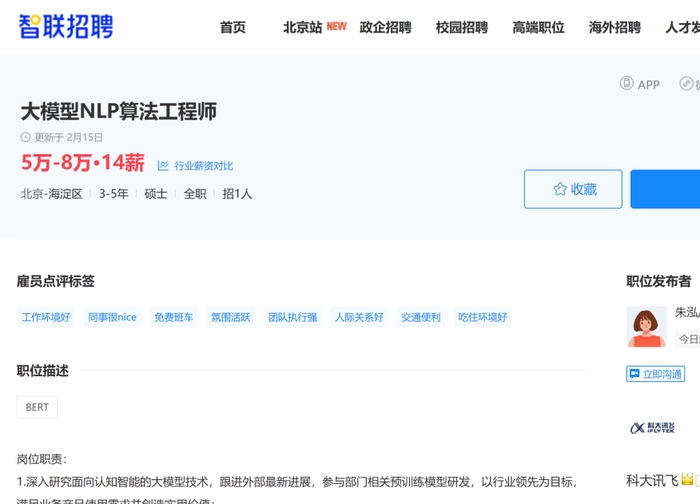Click the 行业薪资对比 link
The height and width of the screenshot is (504, 700).
pos(203,166)
